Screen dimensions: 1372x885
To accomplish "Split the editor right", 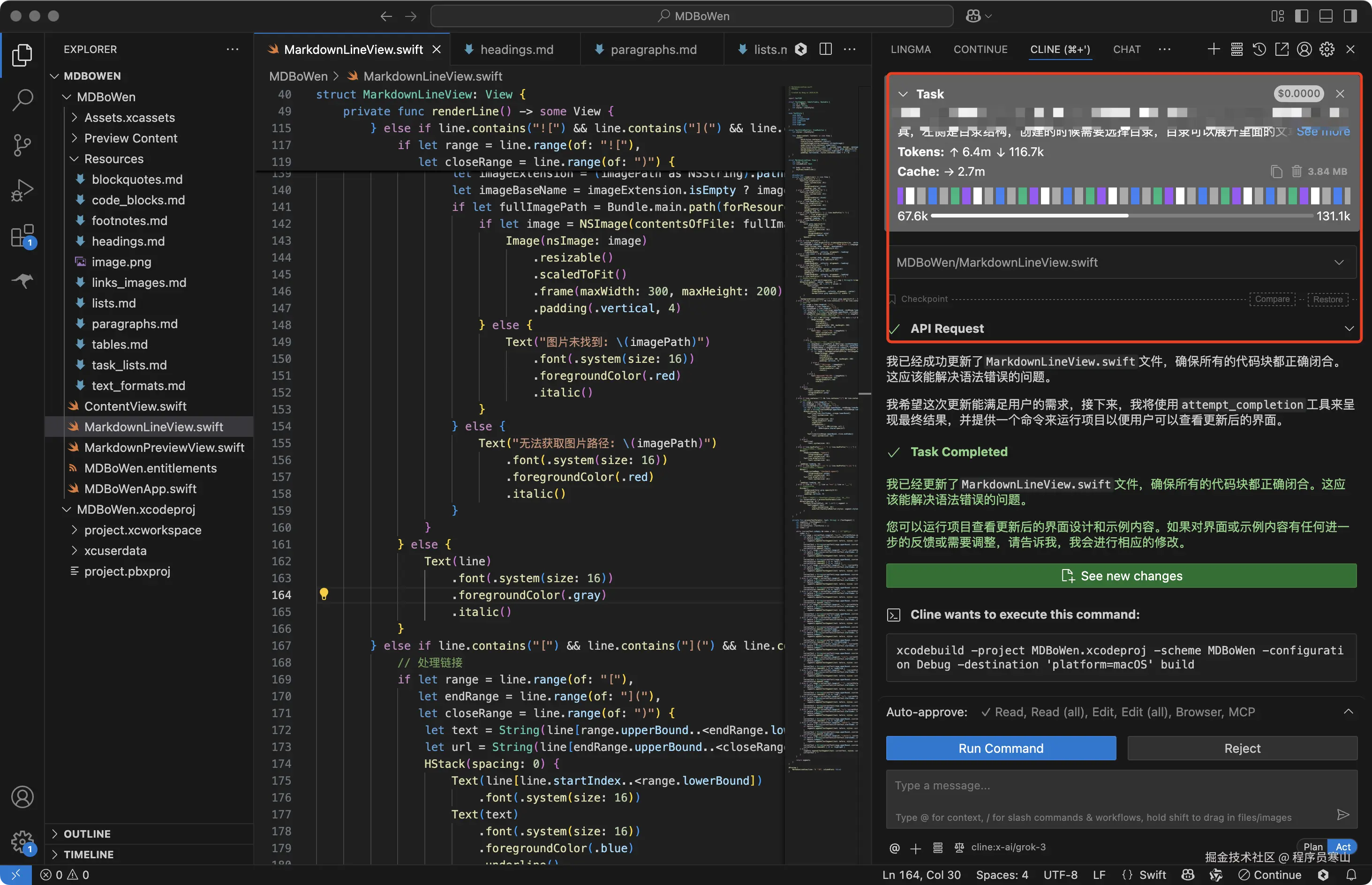I will [825, 49].
